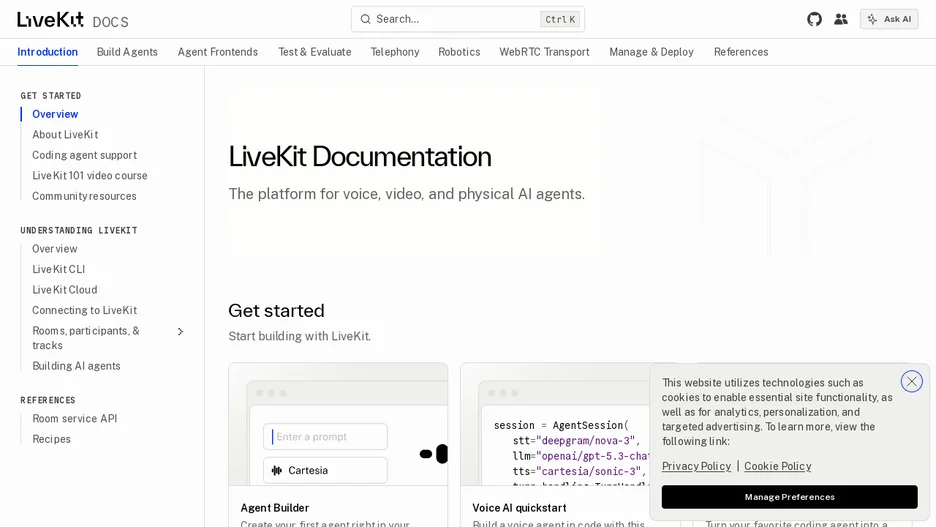This screenshot has height=527, width=936.
Task: Expand the Rooms, participants, & tracks chevron
Action: click(x=180, y=331)
